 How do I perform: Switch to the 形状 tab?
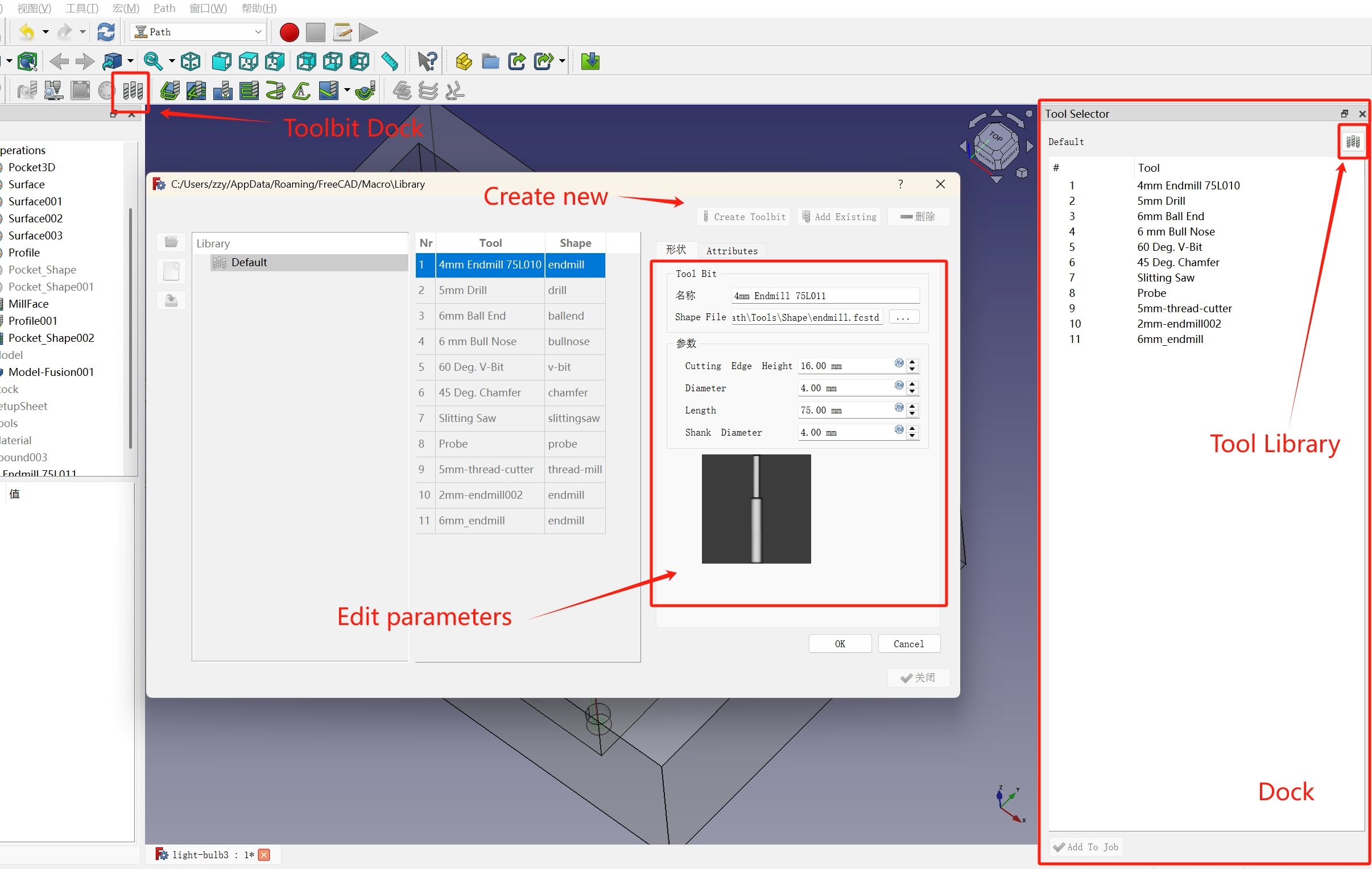[x=676, y=250]
